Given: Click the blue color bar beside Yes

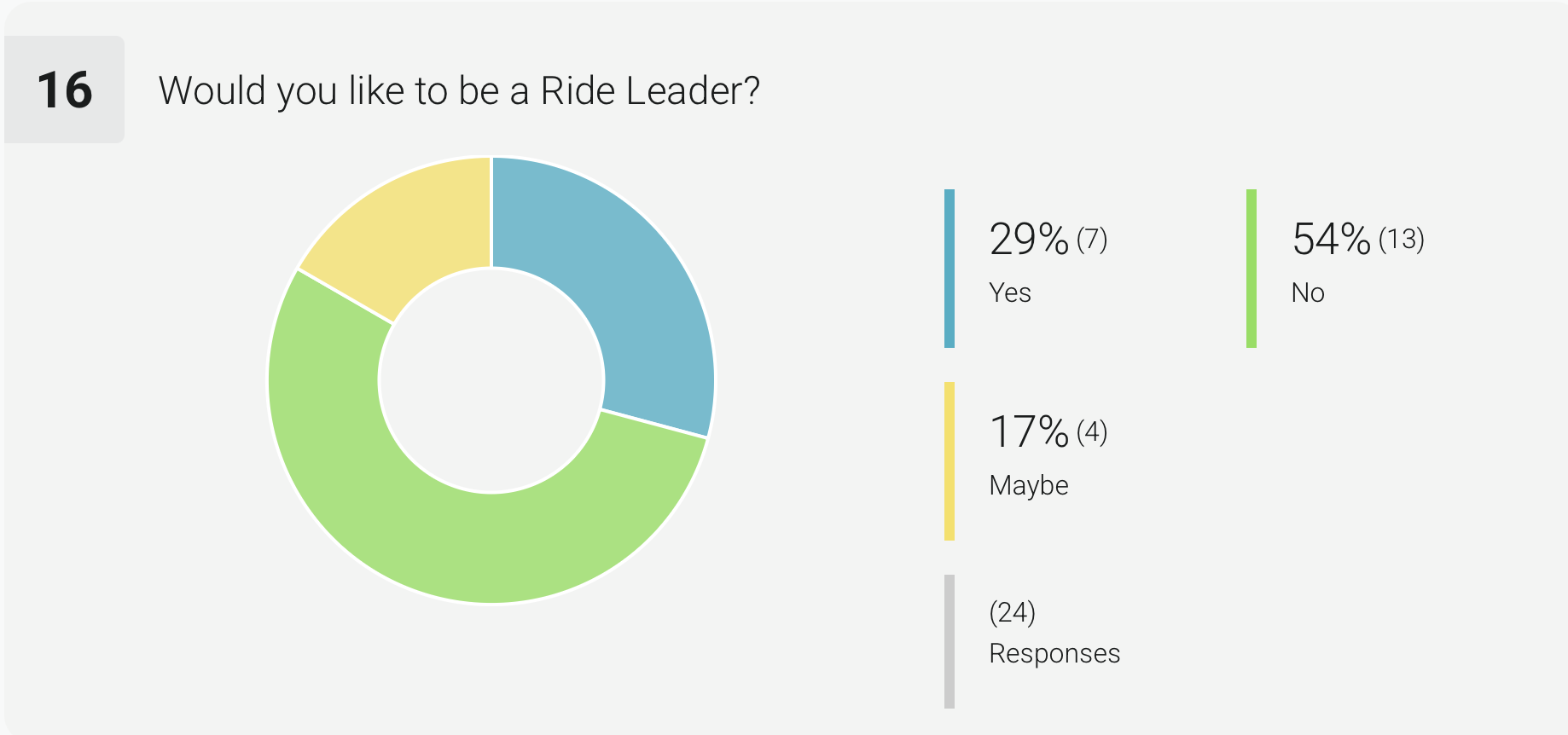Looking at the screenshot, I should tap(950, 269).
